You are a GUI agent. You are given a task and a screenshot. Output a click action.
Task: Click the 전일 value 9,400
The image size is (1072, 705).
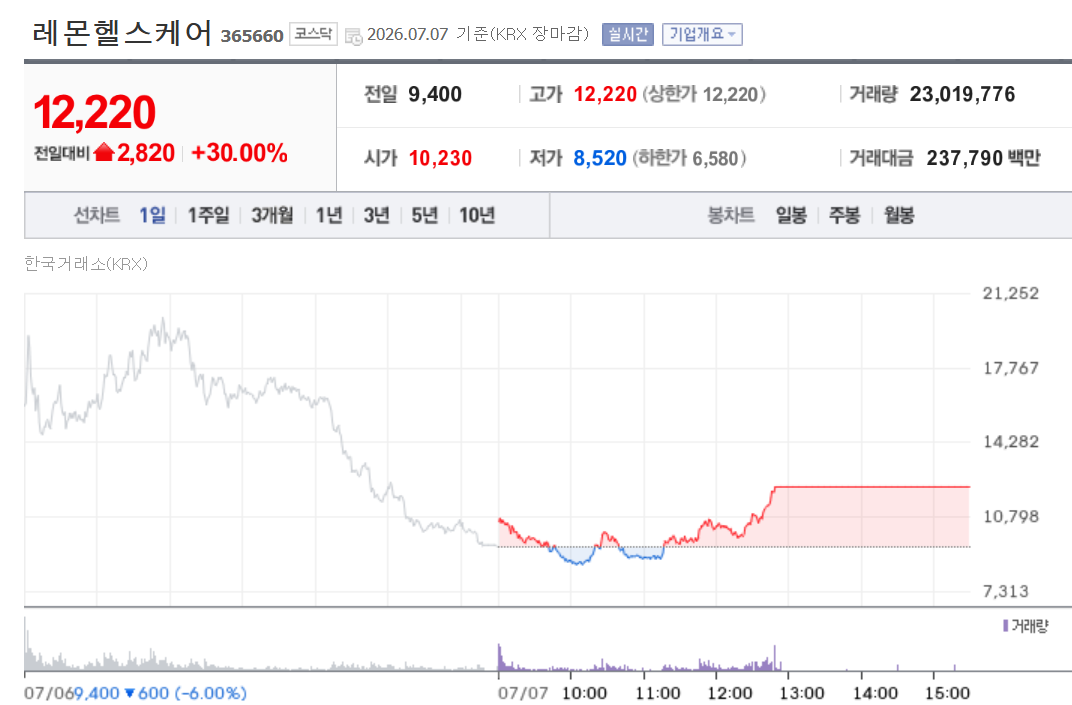pyautogui.click(x=435, y=94)
